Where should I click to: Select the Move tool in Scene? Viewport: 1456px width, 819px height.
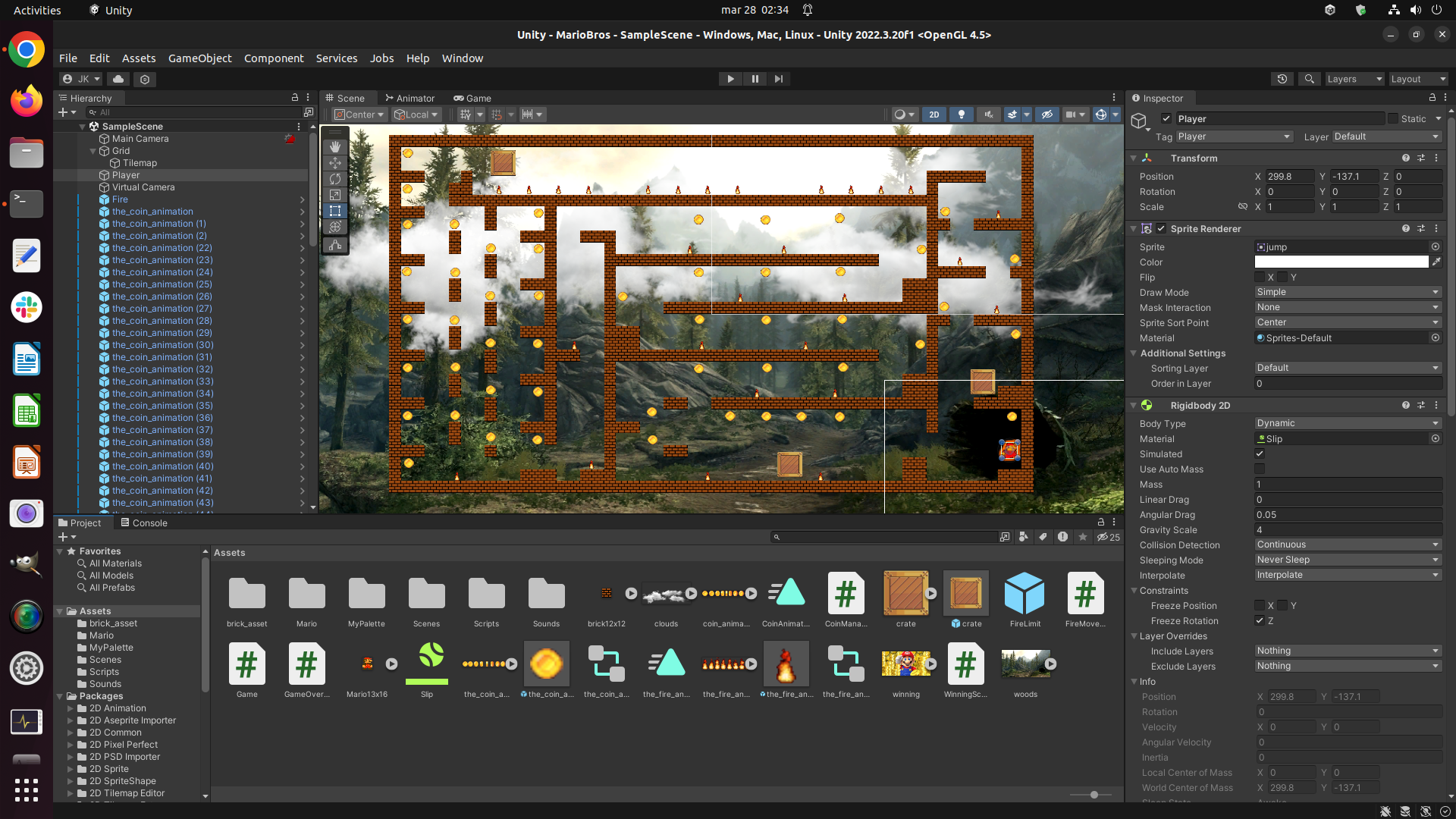pos(334,163)
